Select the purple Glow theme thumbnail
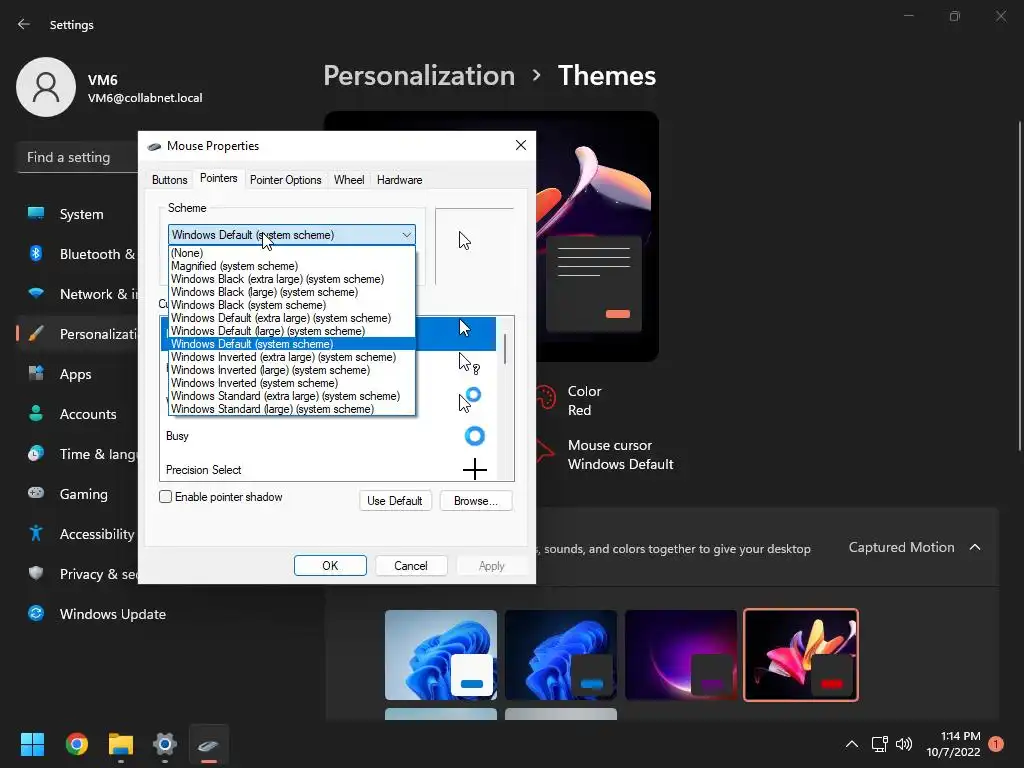 coord(680,655)
